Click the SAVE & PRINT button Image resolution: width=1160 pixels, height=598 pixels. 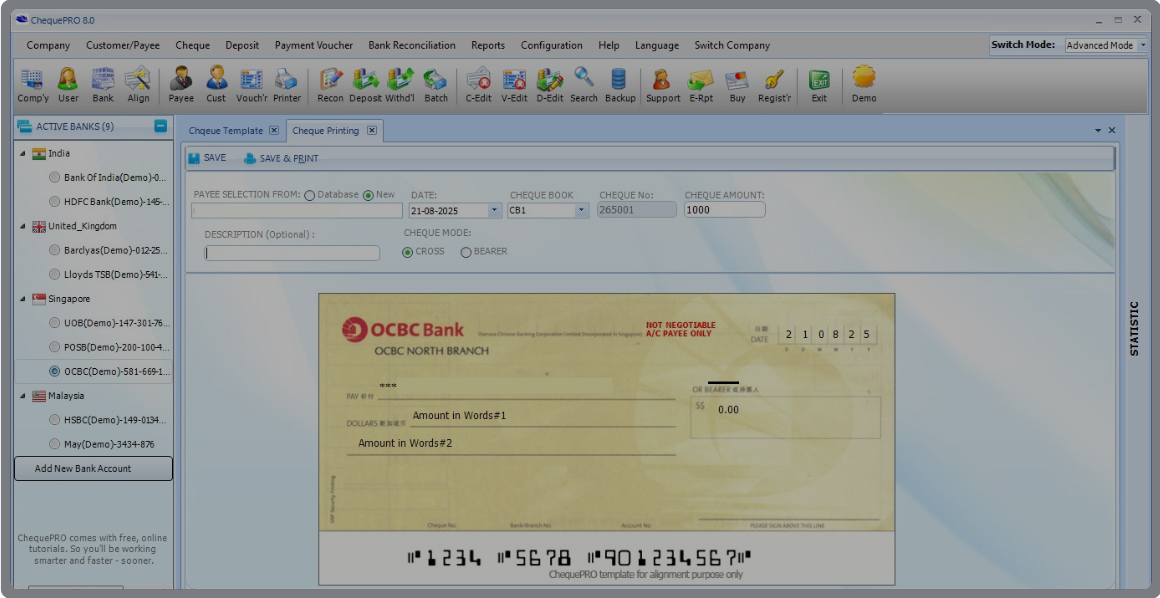(x=281, y=158)
